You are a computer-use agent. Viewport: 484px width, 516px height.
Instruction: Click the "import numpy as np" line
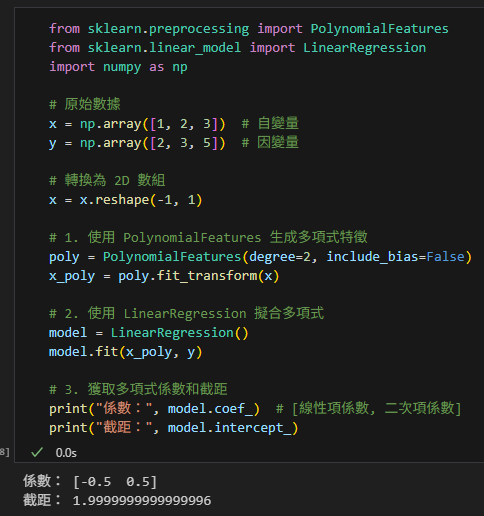(x=118, y=67)
